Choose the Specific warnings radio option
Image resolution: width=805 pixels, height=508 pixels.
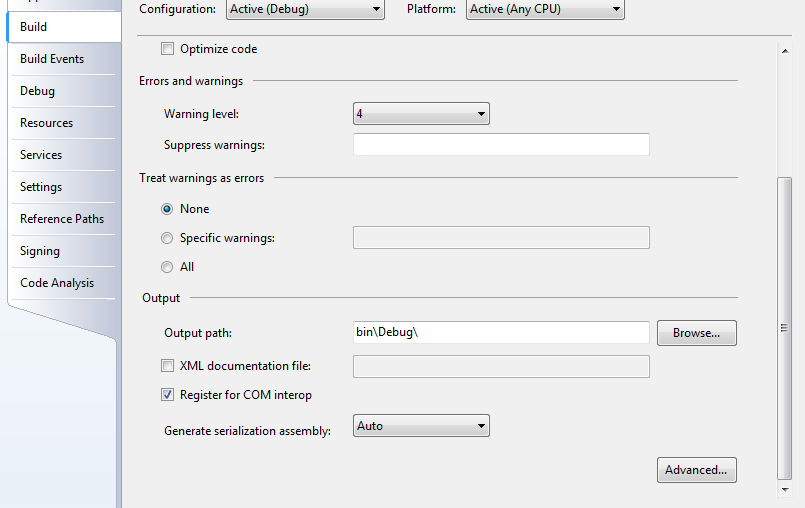[x=167, y=238]
